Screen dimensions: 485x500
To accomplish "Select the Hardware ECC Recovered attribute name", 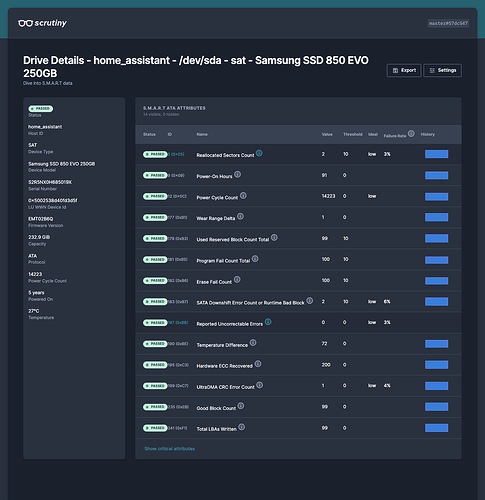I will point(225,366).
